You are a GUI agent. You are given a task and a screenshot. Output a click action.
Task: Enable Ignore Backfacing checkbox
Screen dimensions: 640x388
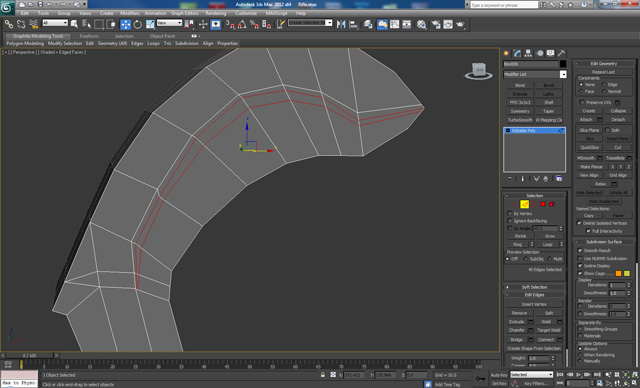pyautogui.click(x=509, y=221)
